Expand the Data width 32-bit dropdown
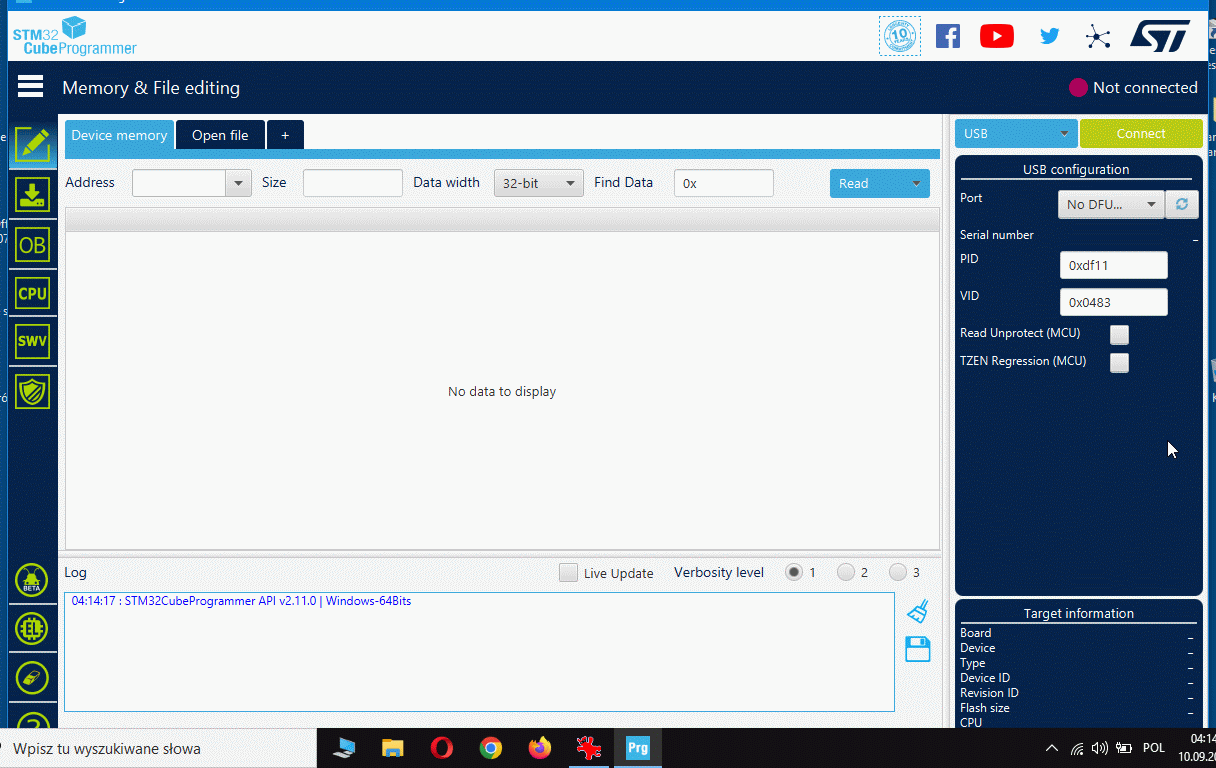This screenshot has height=768, width=1216. (x=538, y=183)
